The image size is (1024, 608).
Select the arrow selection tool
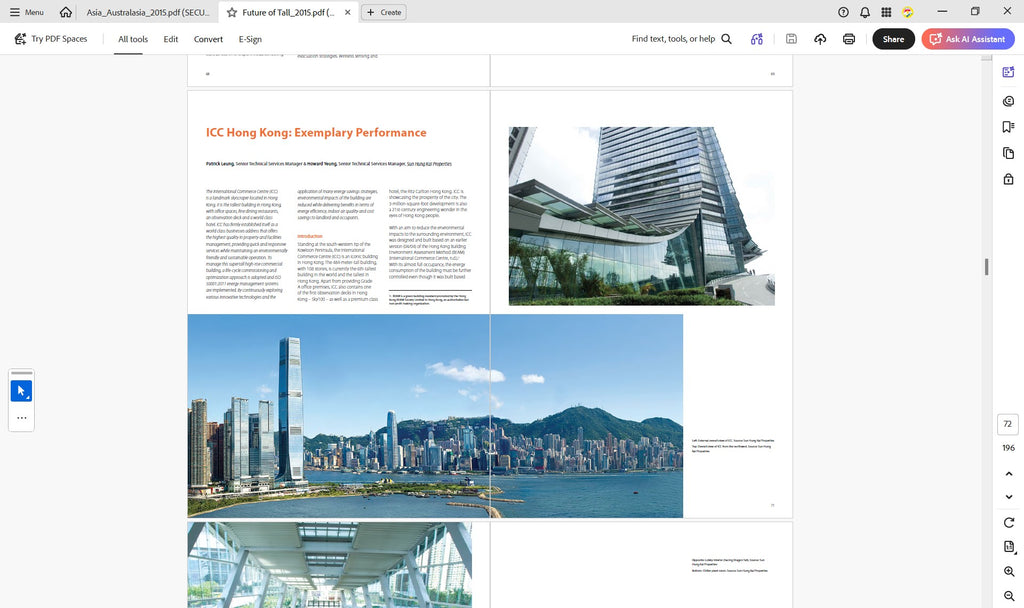pos(21,391)
